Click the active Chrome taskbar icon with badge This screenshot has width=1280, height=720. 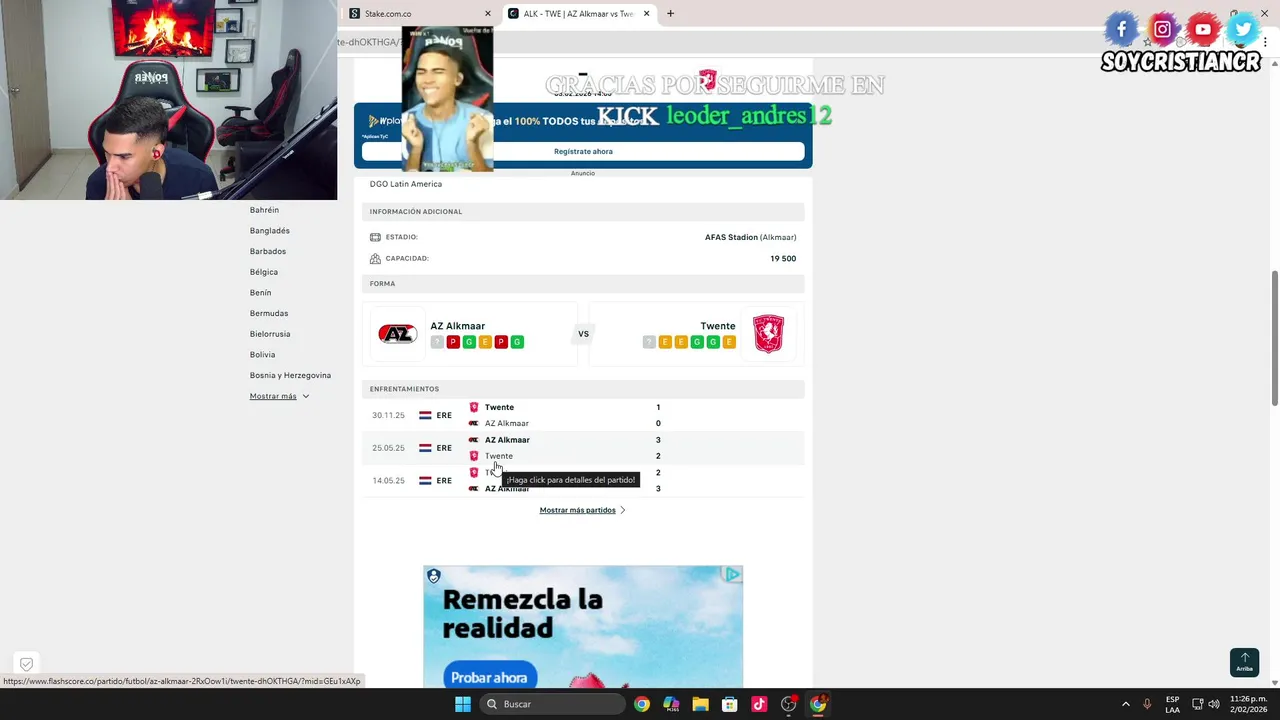[x=818, y=704]
